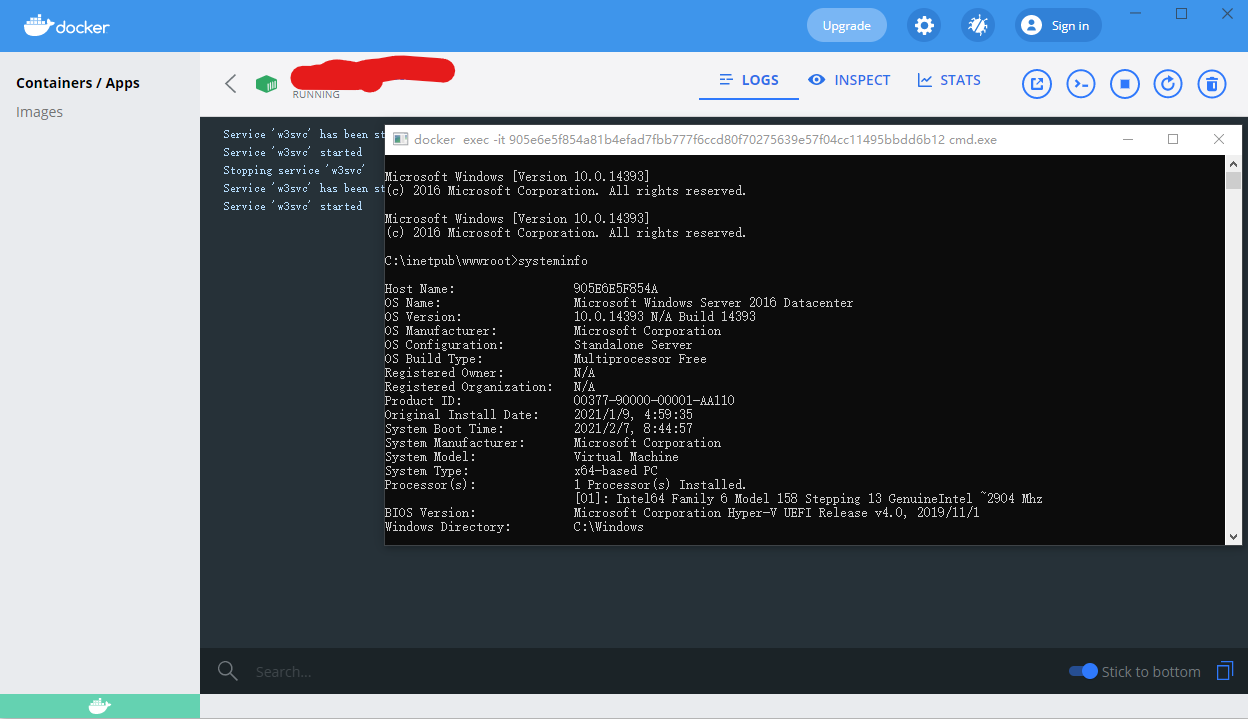Open container in browser icon

coord(1037,84)
